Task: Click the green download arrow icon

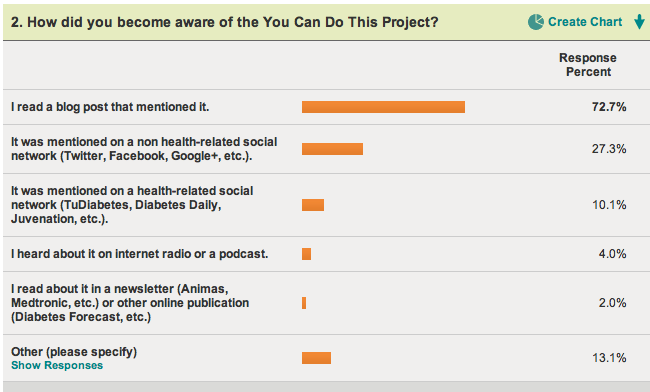Action: click(639, 22)
